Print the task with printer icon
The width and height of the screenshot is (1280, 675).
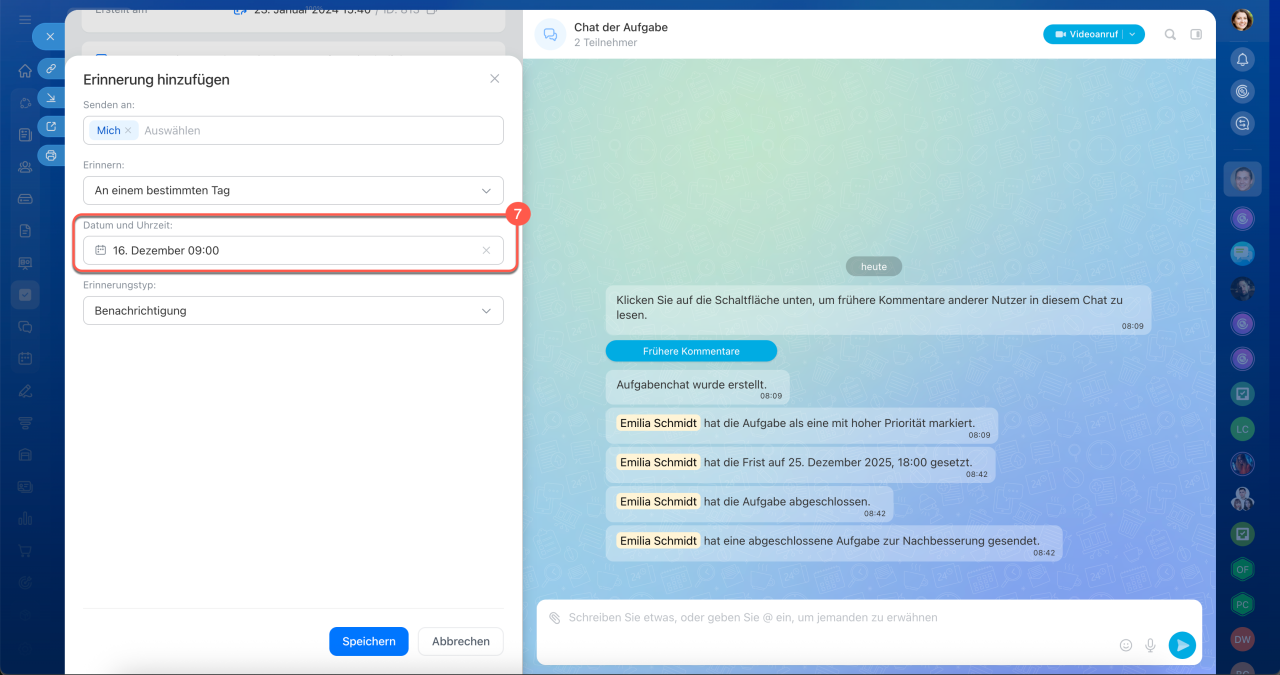click(x=51, y=155)
